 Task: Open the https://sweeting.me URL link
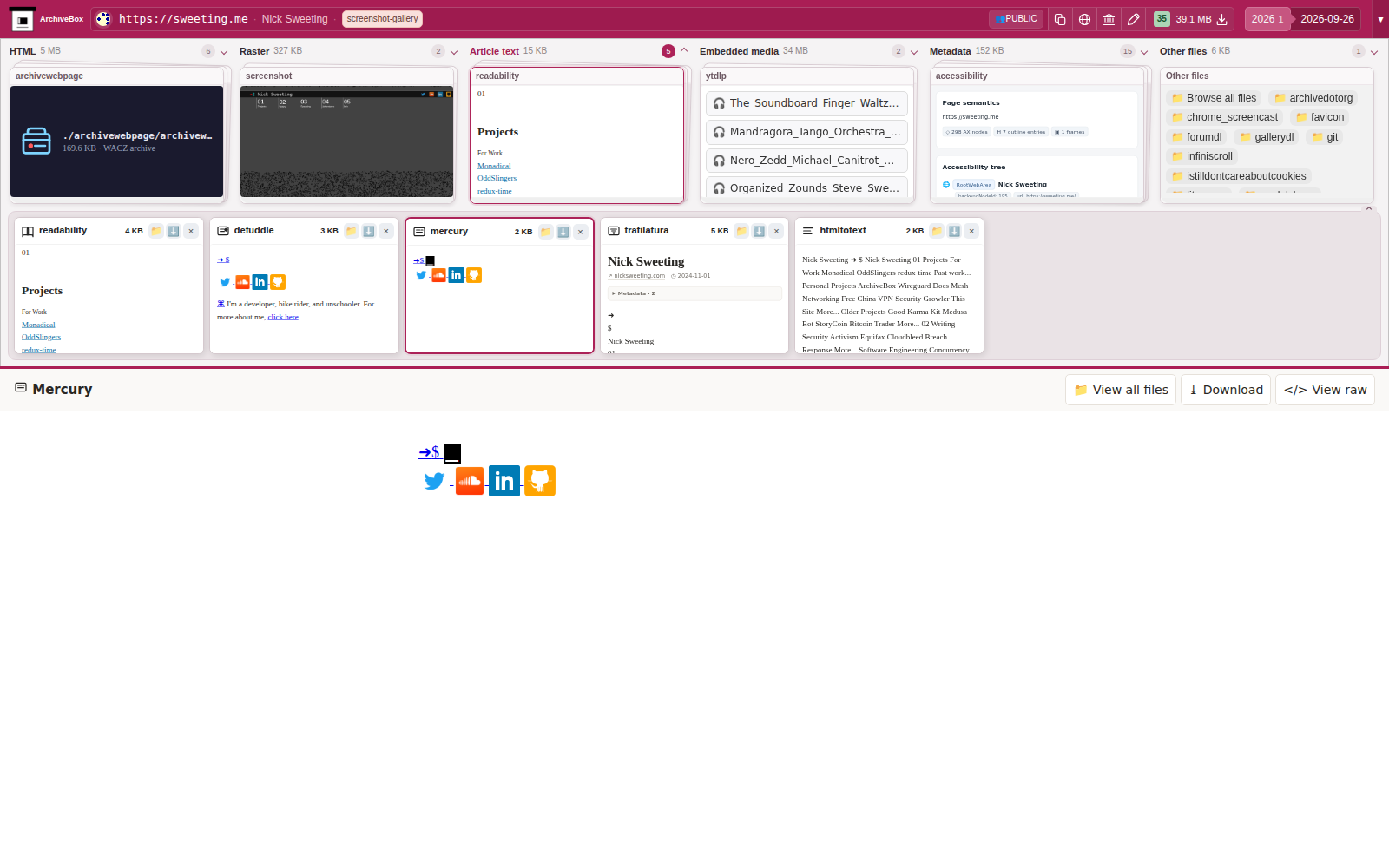183,19
